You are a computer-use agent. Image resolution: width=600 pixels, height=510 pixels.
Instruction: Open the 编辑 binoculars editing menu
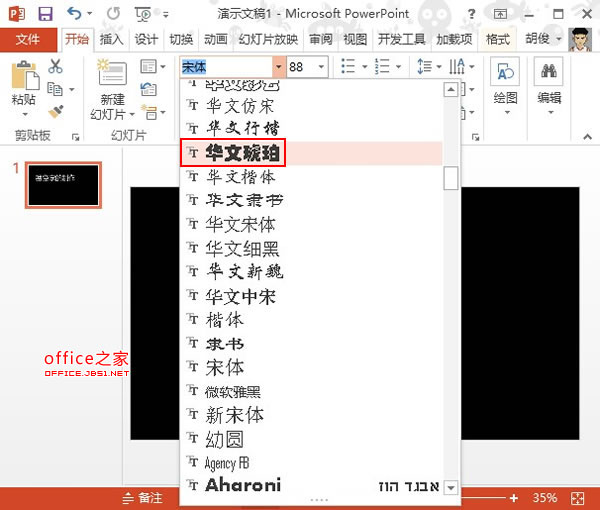(x=549, y=72)
